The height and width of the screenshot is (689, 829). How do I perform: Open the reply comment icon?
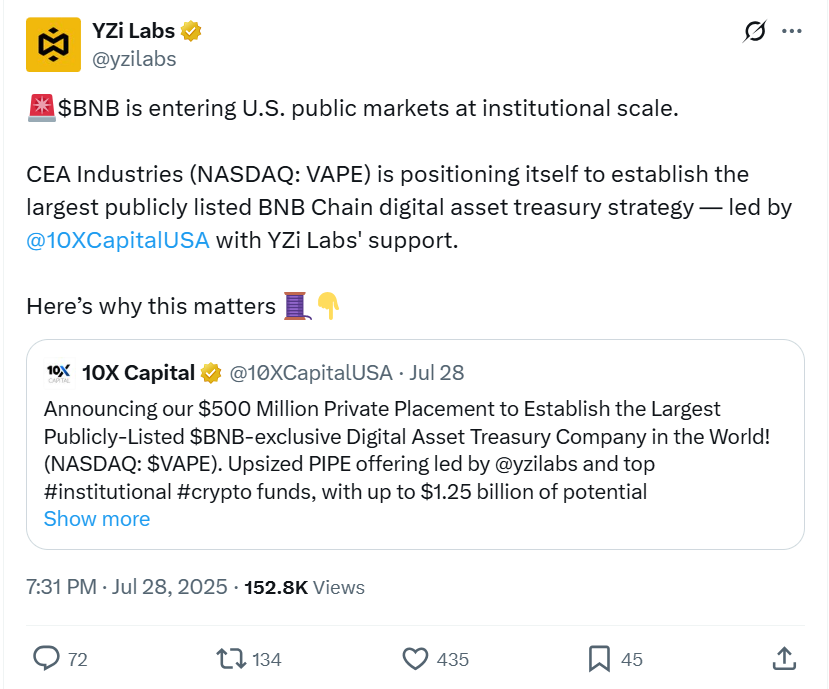click(x=48, y=659)
